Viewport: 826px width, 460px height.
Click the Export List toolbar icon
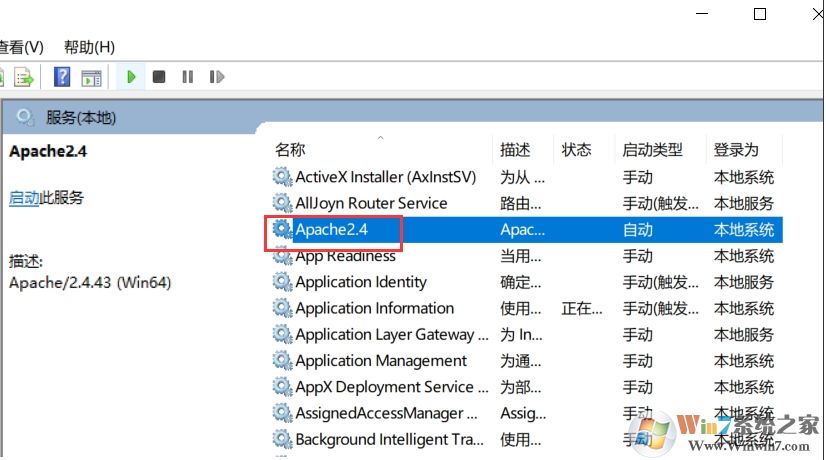coord(24,77)
